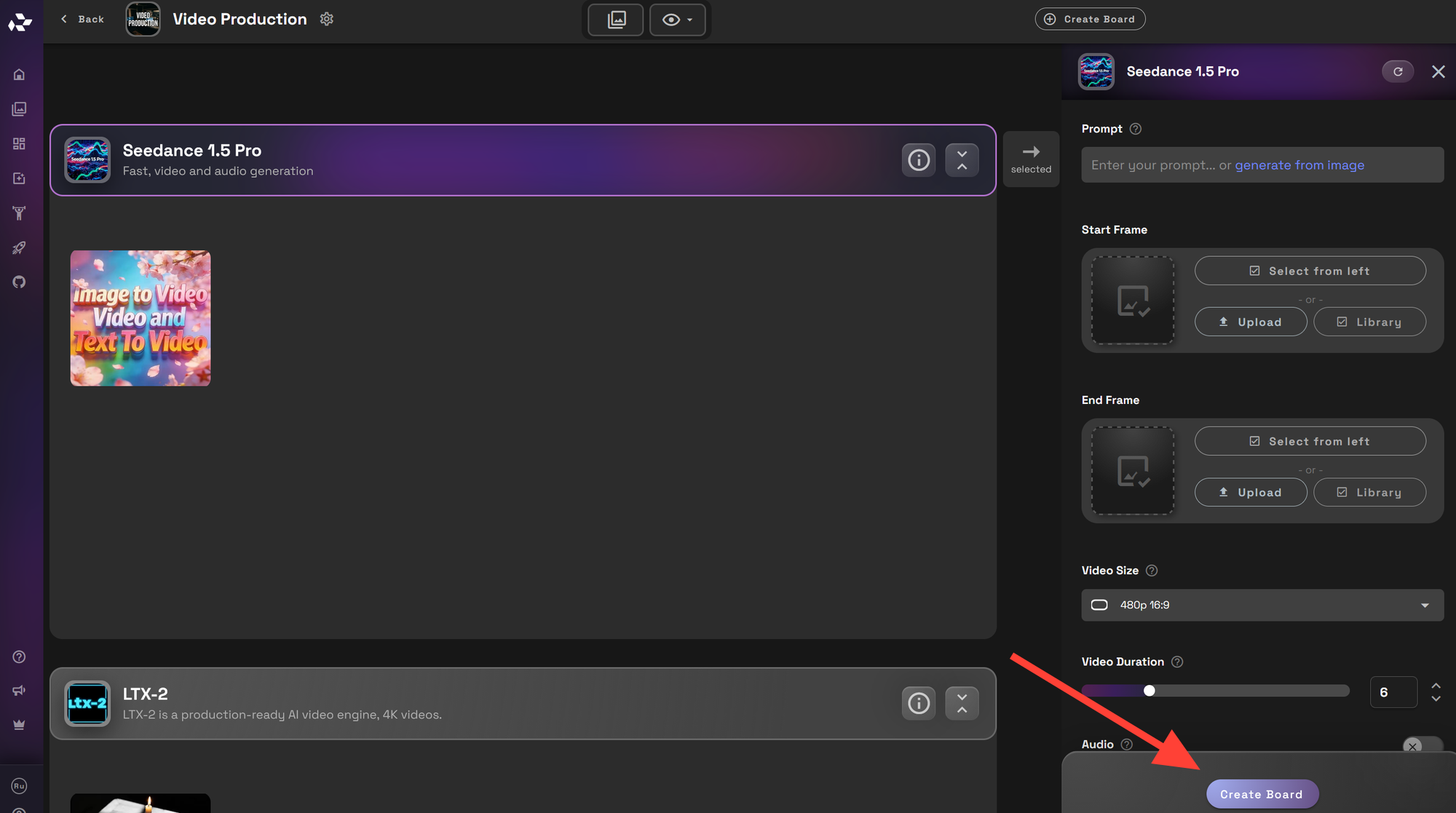Open Video Production settings gear
Image resolution: width=1456 pixels, height=813 pixels.
click(x=327, y=19)
